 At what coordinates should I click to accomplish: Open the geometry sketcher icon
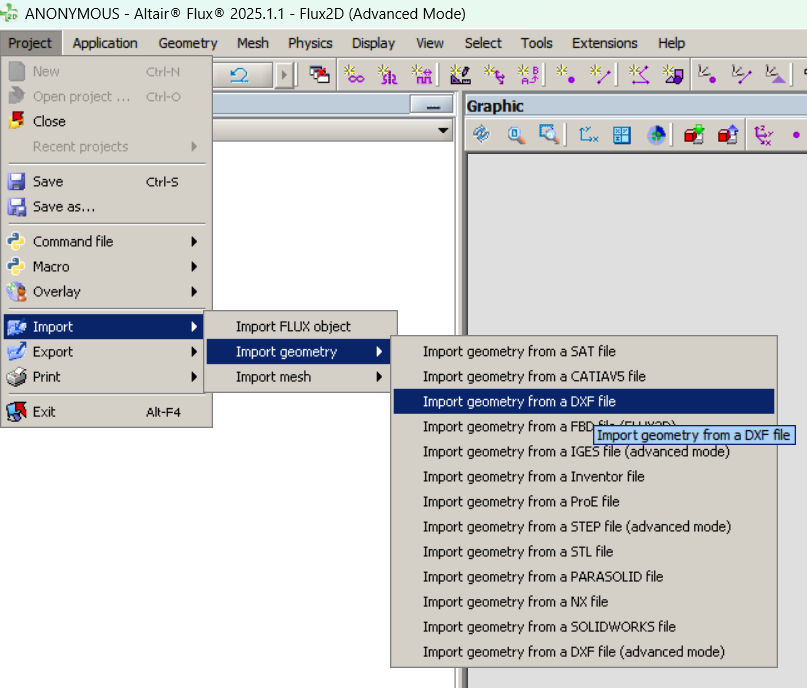(x=460, y=75)
